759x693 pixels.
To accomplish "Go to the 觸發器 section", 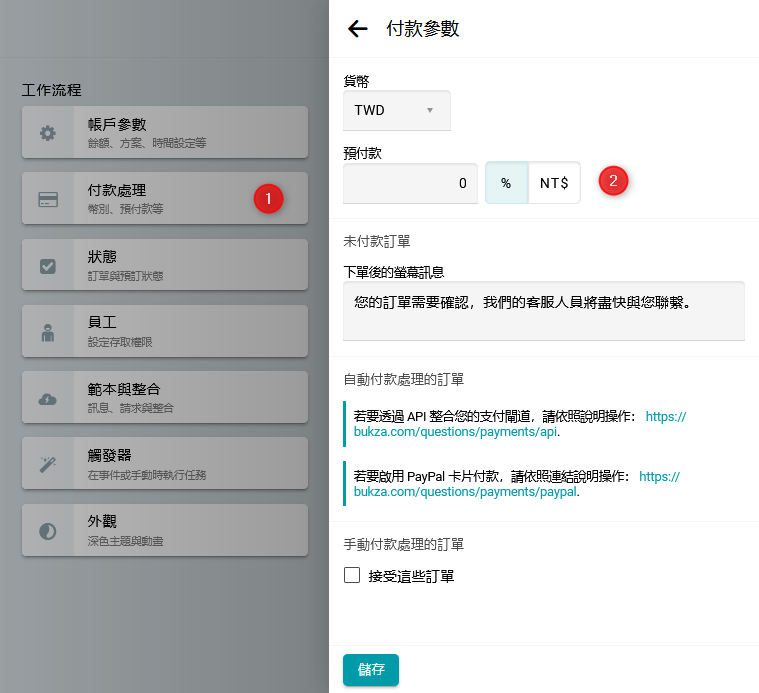I will coord(190,464).
